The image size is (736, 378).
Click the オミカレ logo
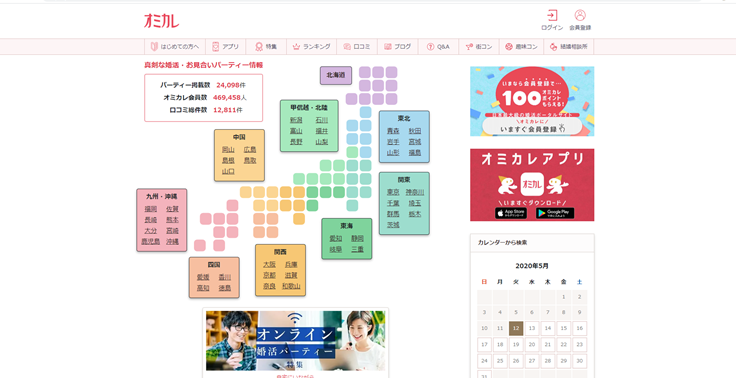[x=161, y=21]
